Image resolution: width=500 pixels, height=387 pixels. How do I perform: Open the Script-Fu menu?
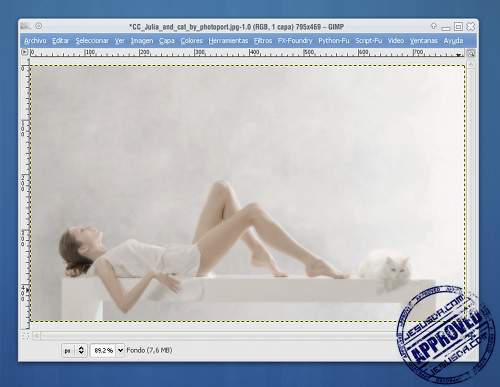pos(369,41)
